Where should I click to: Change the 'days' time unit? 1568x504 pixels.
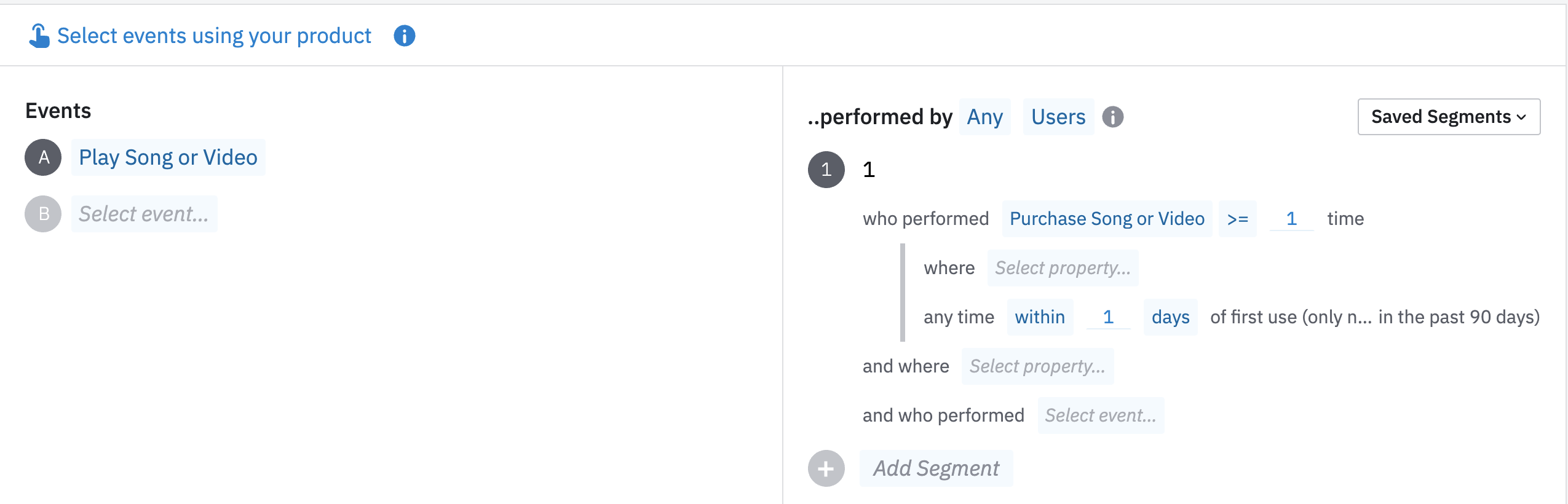pos(1170,317)
